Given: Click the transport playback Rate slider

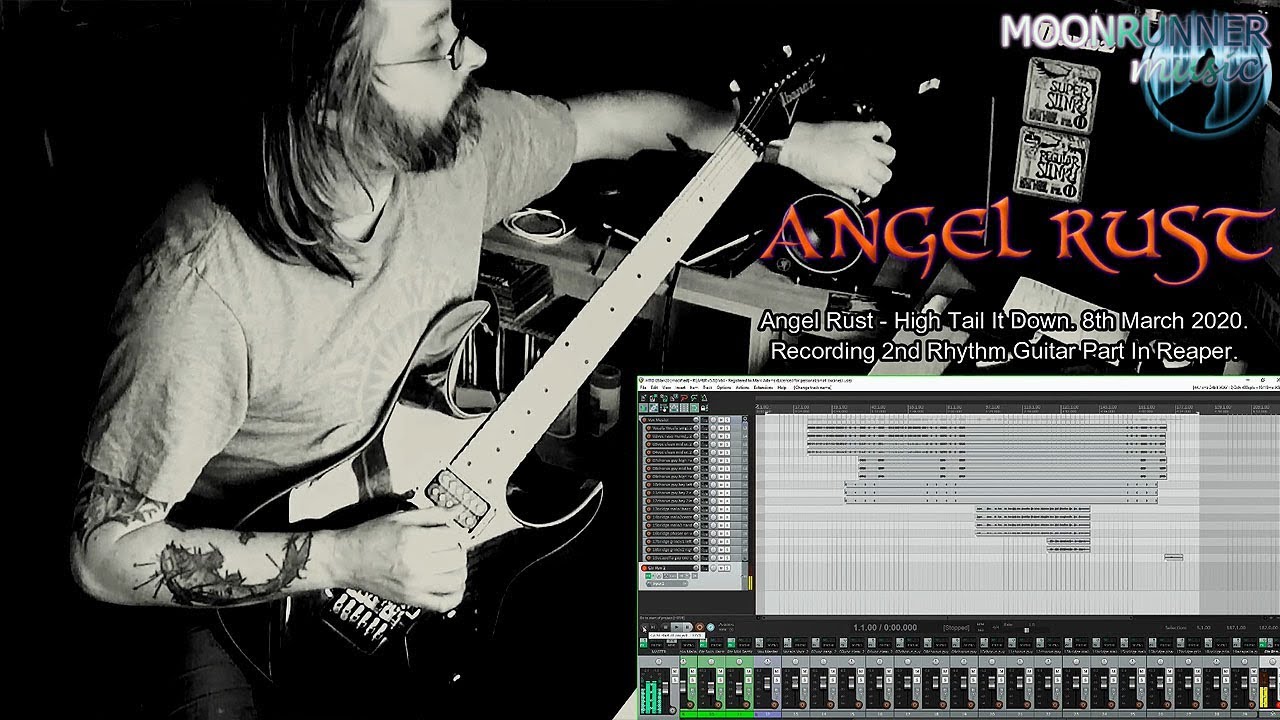Looking at the screenshot, I should [1026, 630].
